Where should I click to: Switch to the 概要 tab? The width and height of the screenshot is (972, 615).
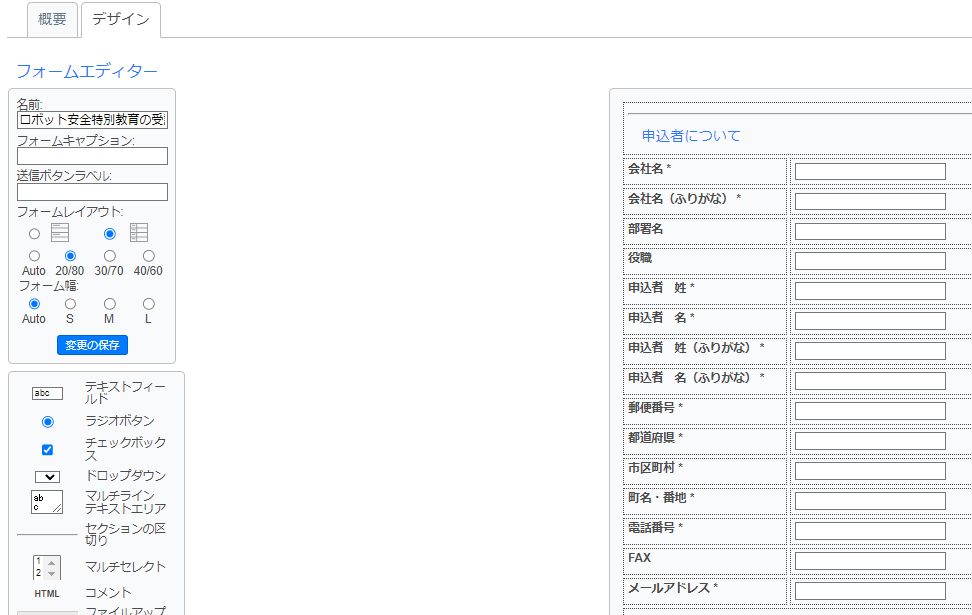point(52,19)
